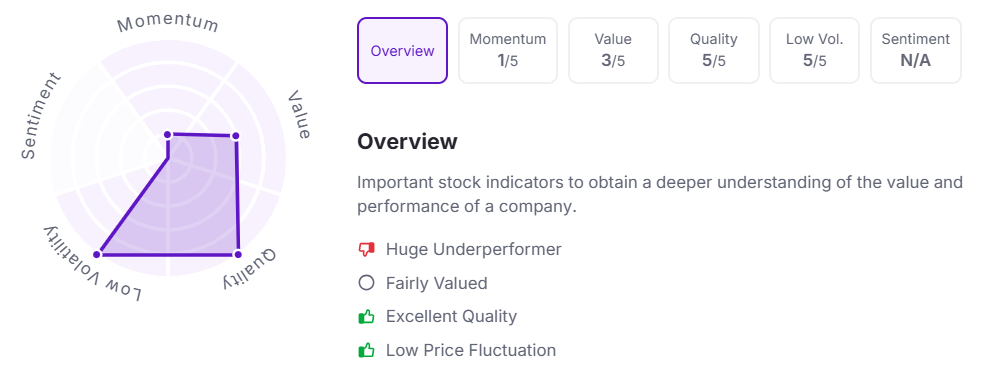The height and width of the screenshot is (366, 981).
Task: Select the Momentum data point on radar
Action: point(167,135)
